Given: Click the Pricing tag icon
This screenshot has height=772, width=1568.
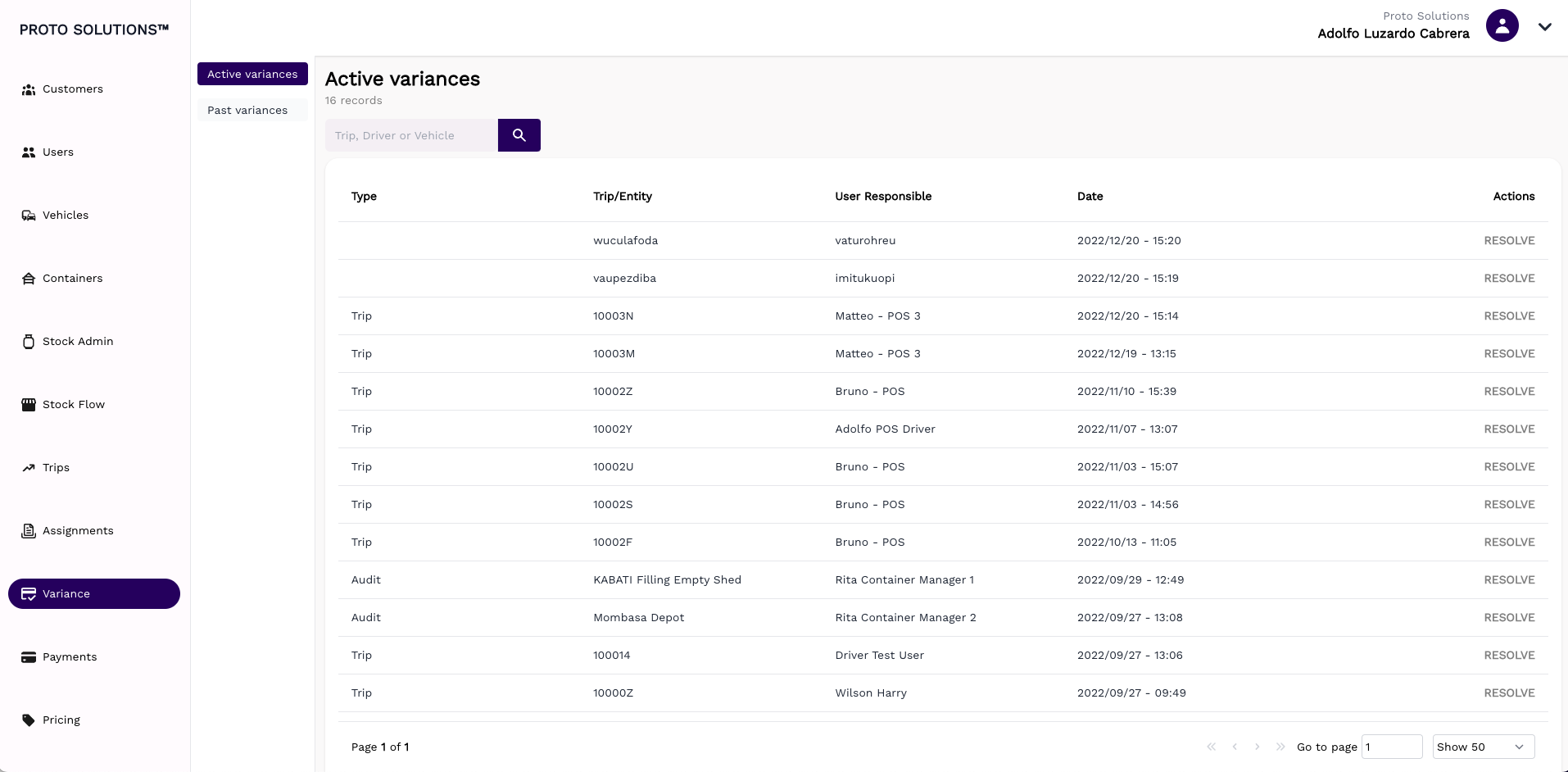Looking at the screenshot, I should (29, 720).
